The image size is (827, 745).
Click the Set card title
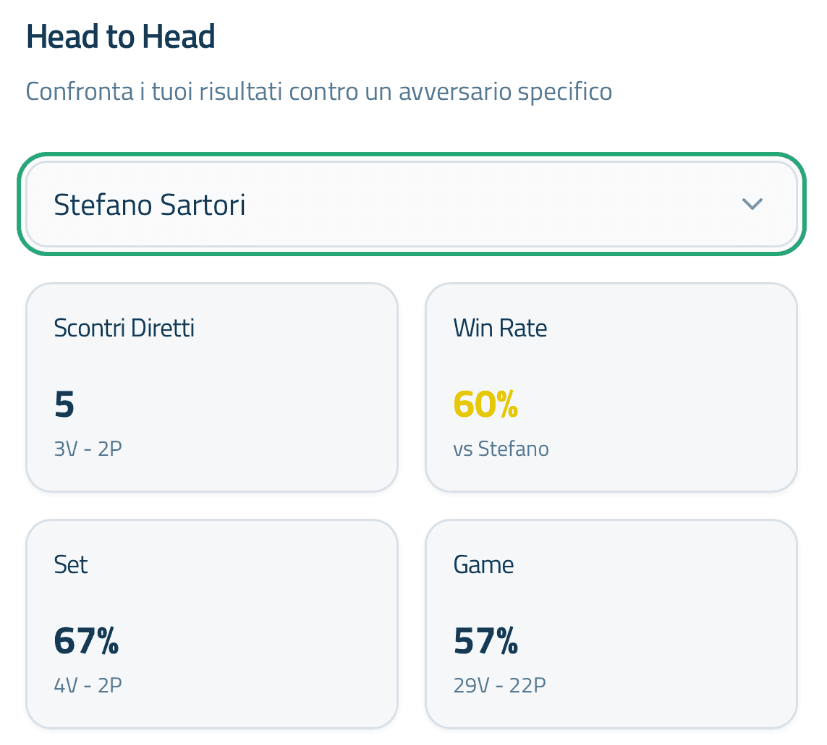[71, 565]
